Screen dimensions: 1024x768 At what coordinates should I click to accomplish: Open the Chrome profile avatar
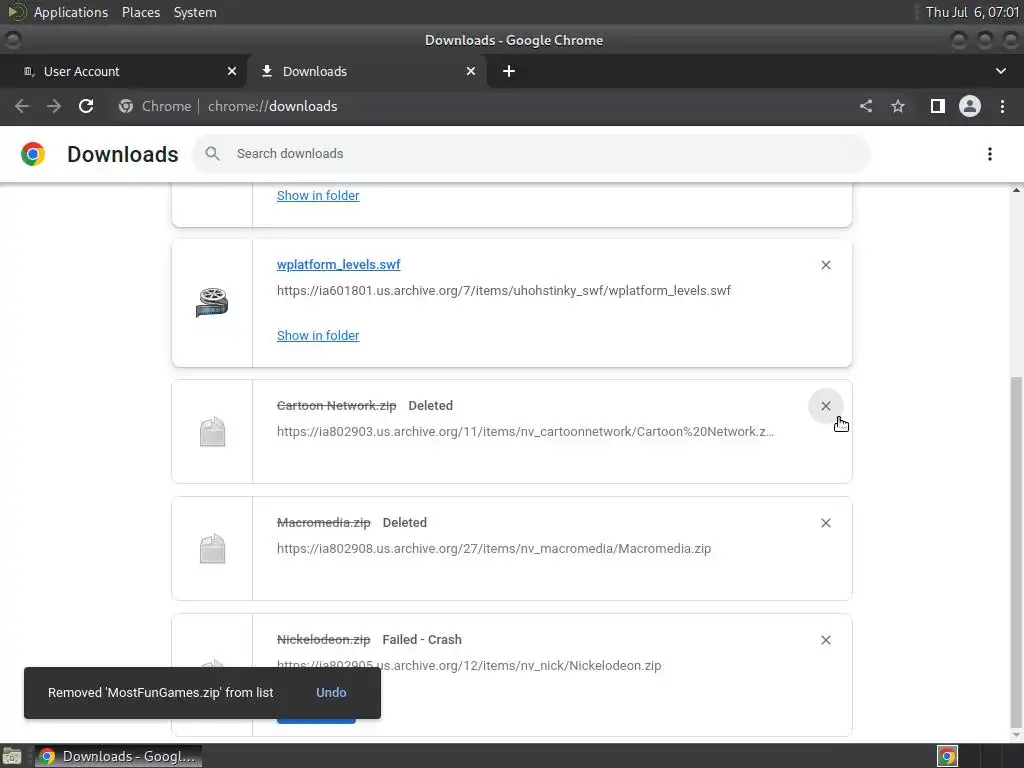point(970,106)
